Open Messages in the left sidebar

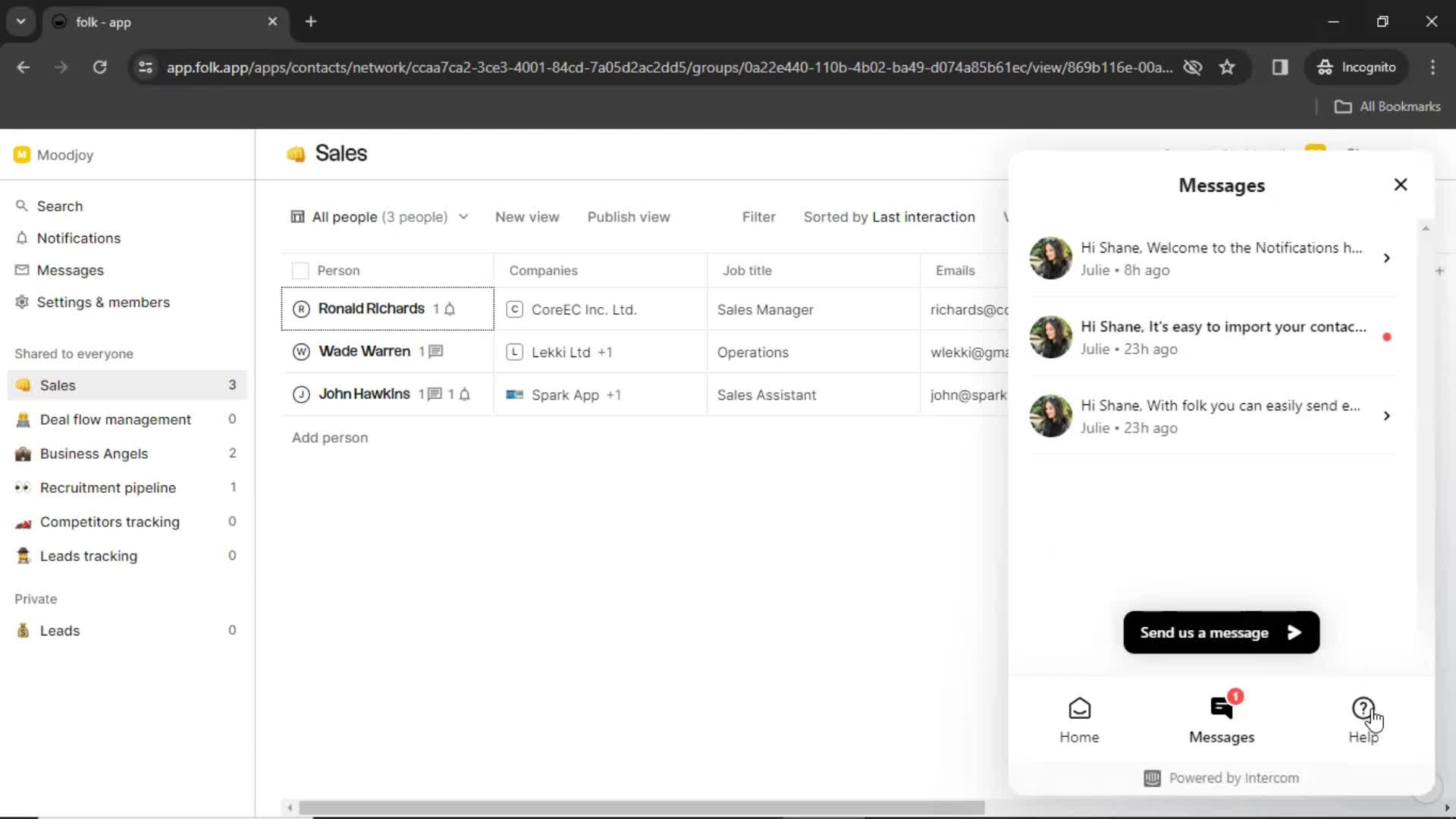(x=59, y=270)
